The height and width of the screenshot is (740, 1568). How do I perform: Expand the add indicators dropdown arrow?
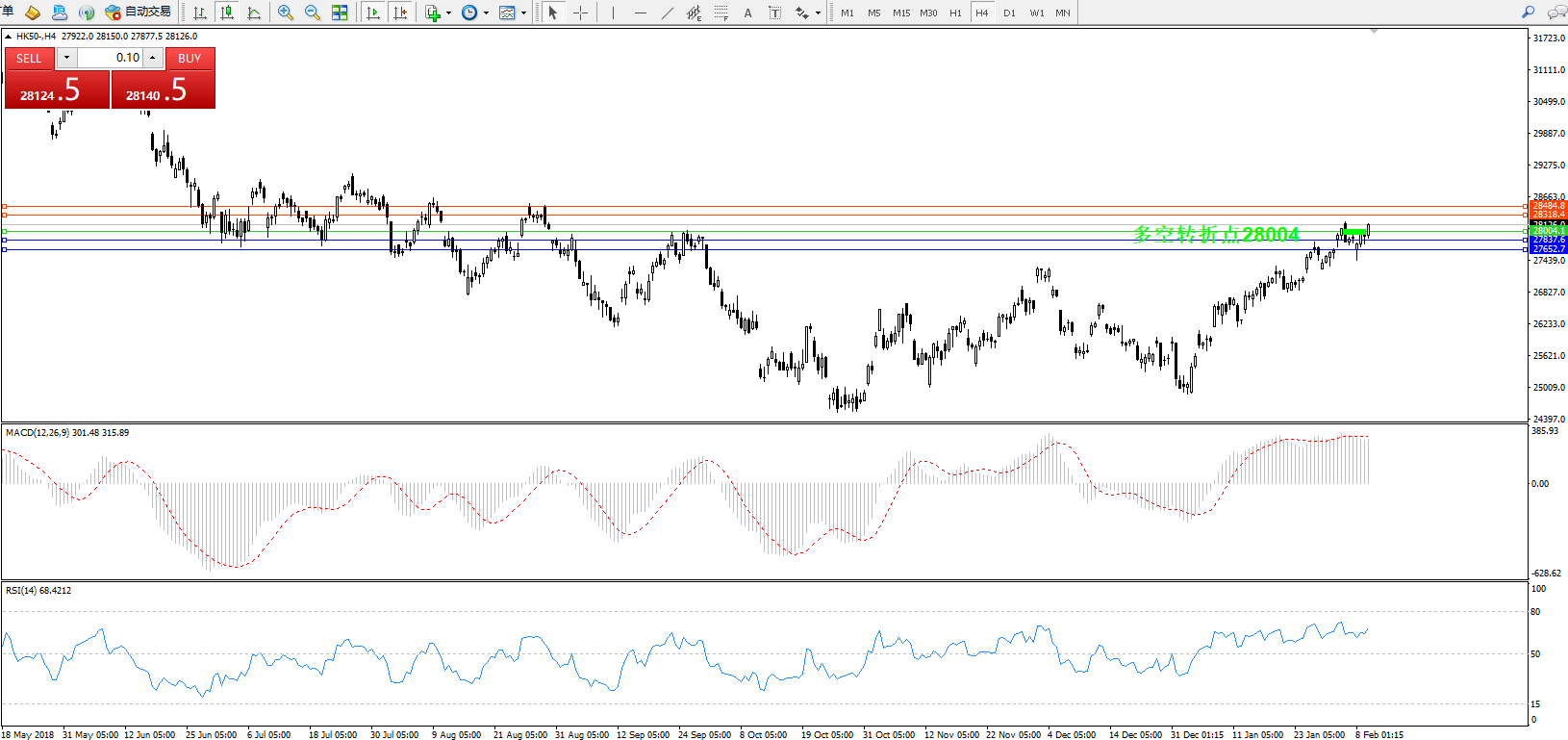click(x=448, y=13)
